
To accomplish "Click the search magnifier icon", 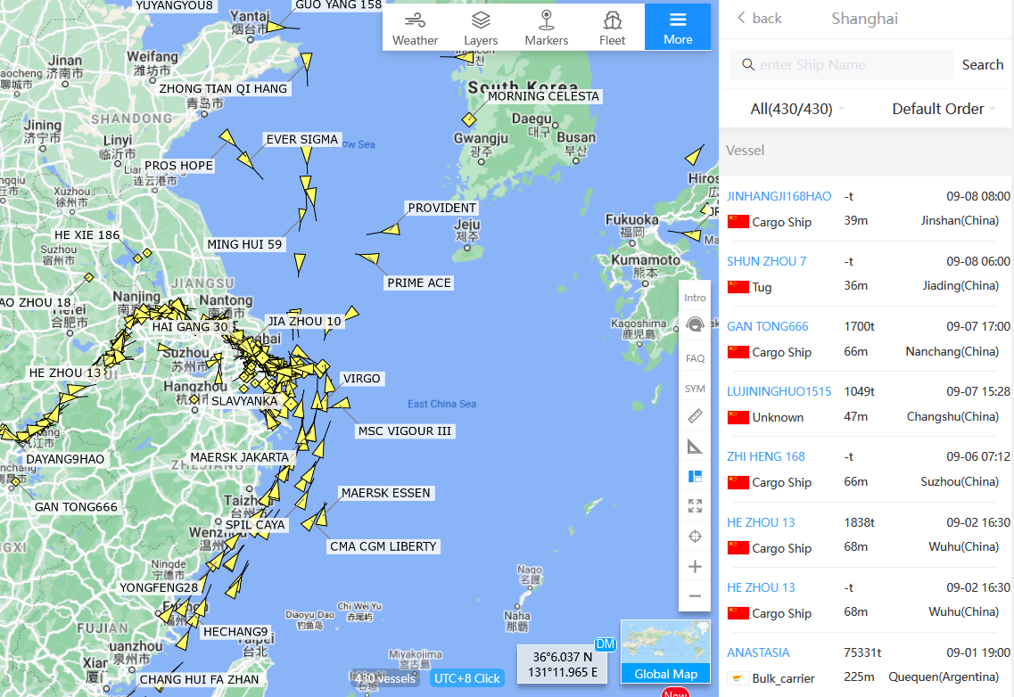I will click(748, 65).
